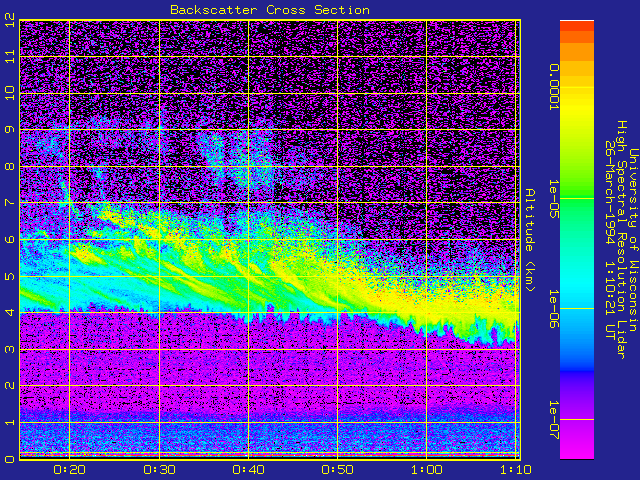640x480 pixels.
Task: Click altitude axis label 2
Action: (10, 385)
